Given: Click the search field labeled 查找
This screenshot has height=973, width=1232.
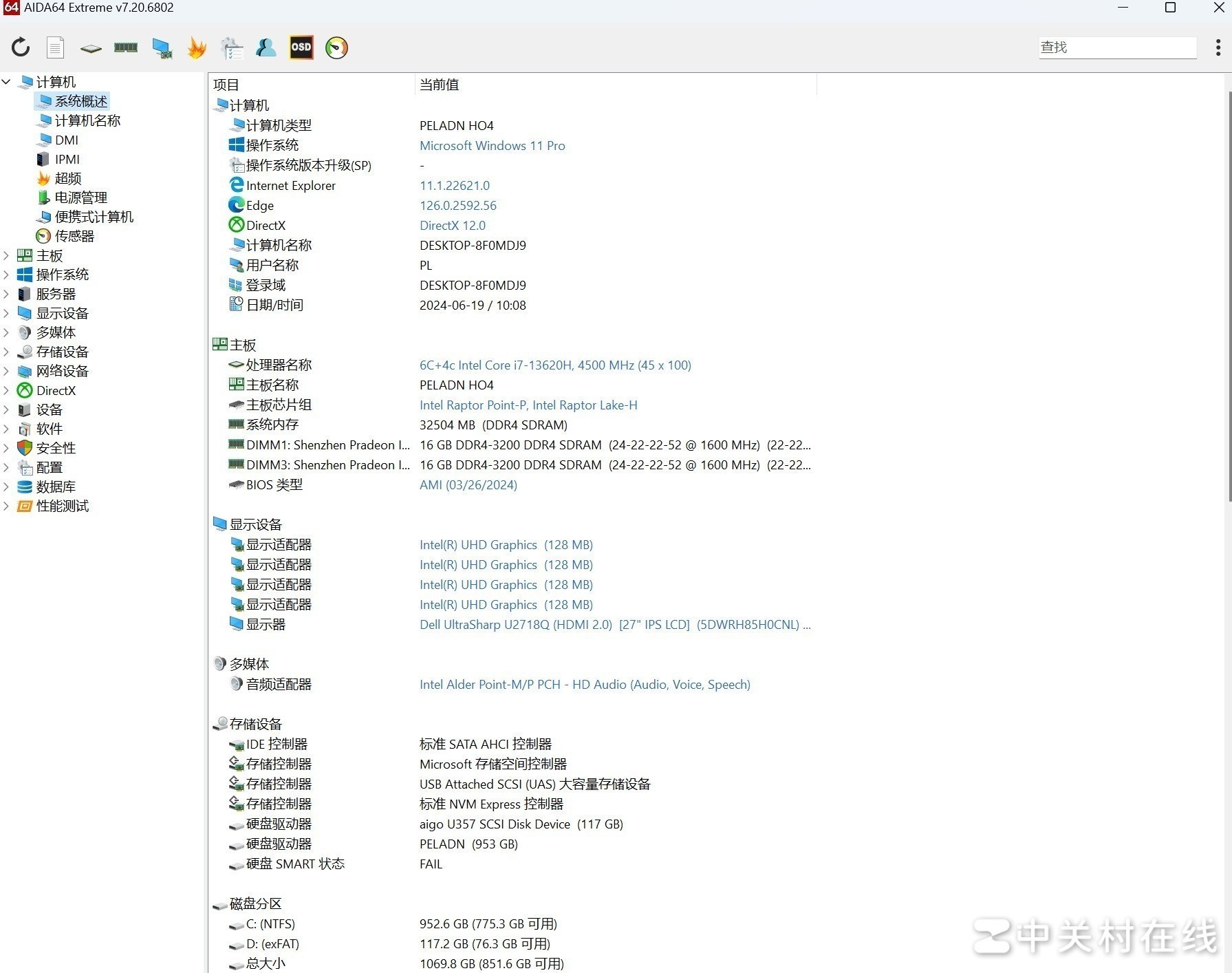Looking at the screenshot, I should 1118,47.
